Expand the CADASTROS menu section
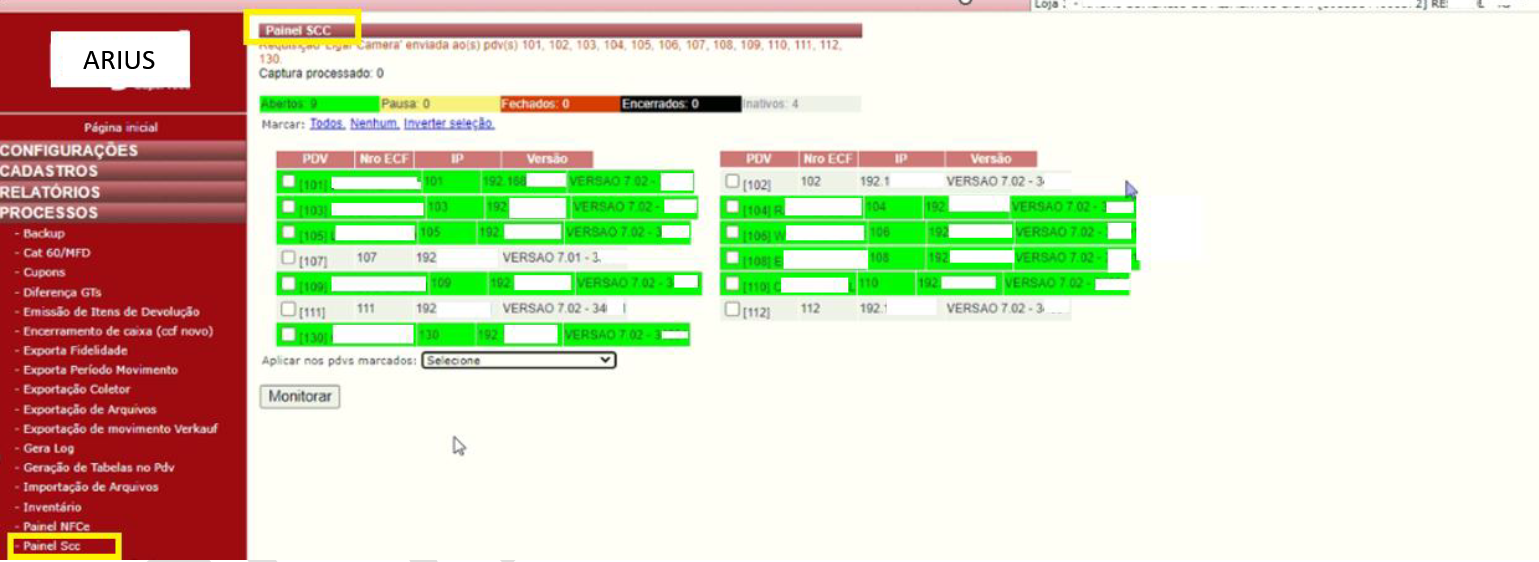This screenshot has height=562, width=1539. [x=49, y=172]
